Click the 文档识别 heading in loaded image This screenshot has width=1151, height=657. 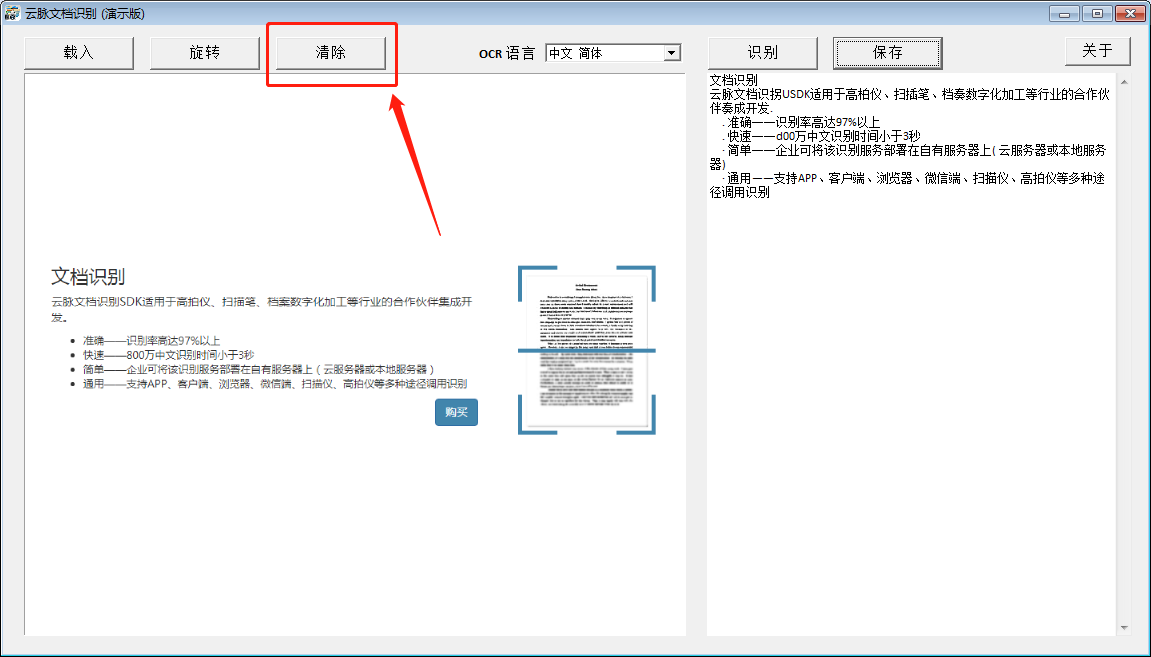pyautogui.click(x=88, y=277)
